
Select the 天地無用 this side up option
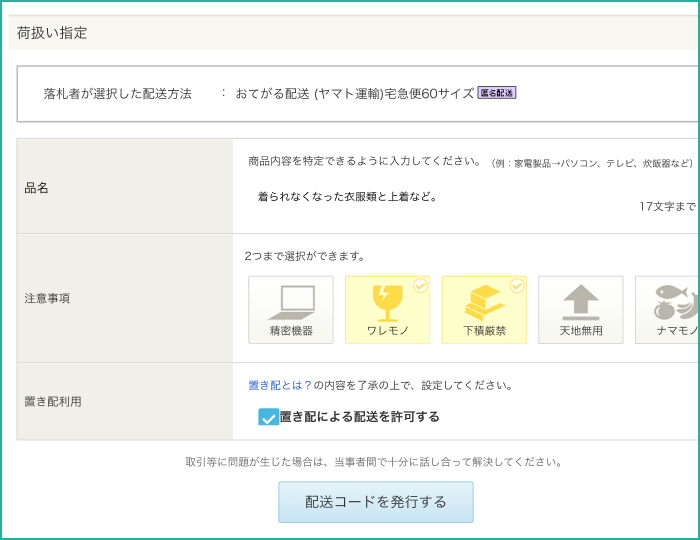coord(580,310)
